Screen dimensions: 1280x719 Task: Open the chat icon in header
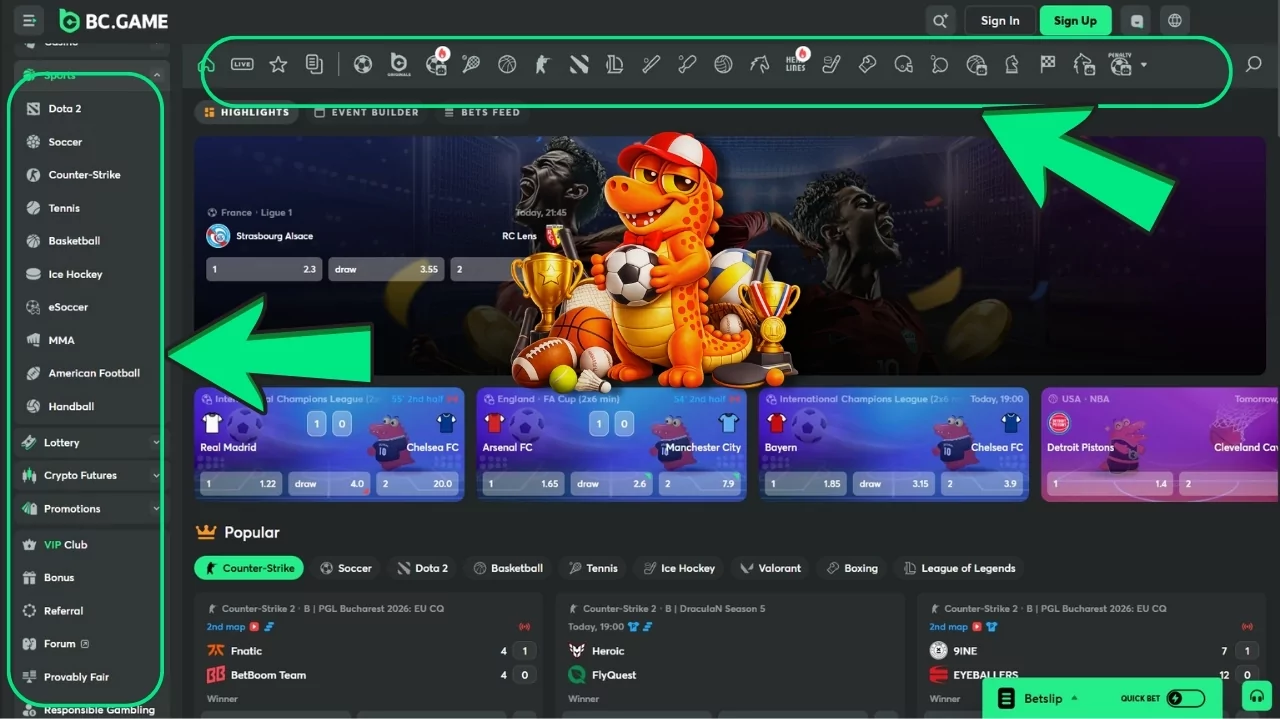[1136, 21]
